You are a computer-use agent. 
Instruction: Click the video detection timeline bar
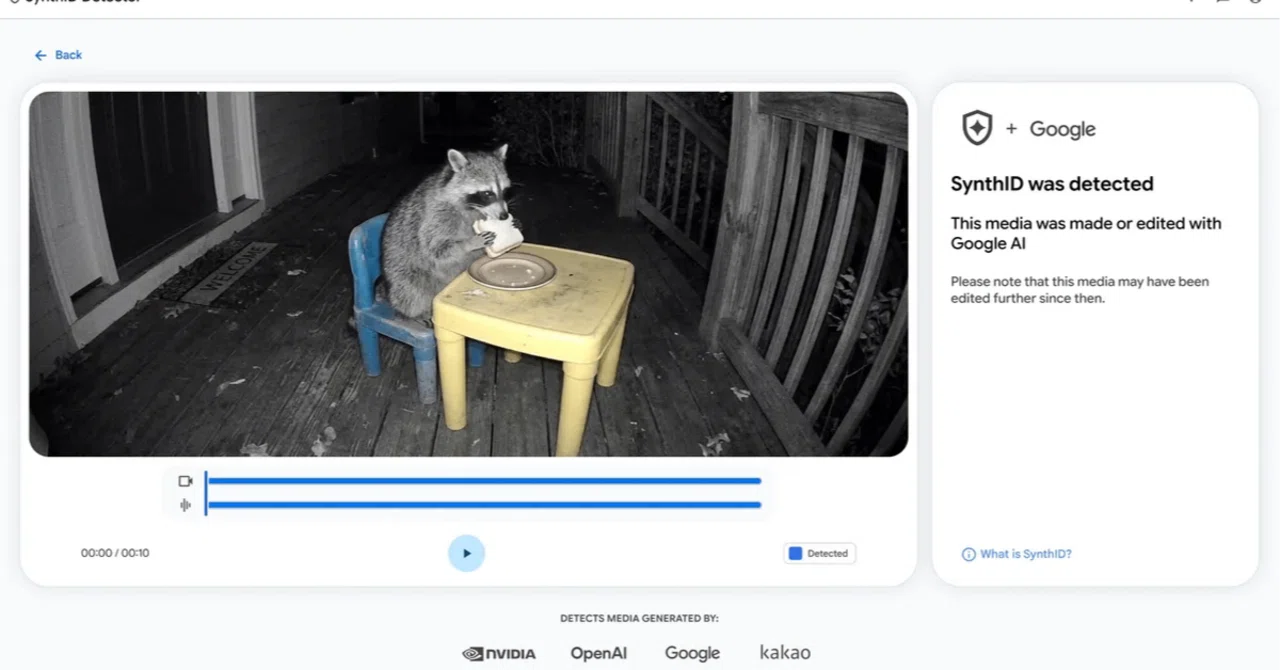[484, 481]
